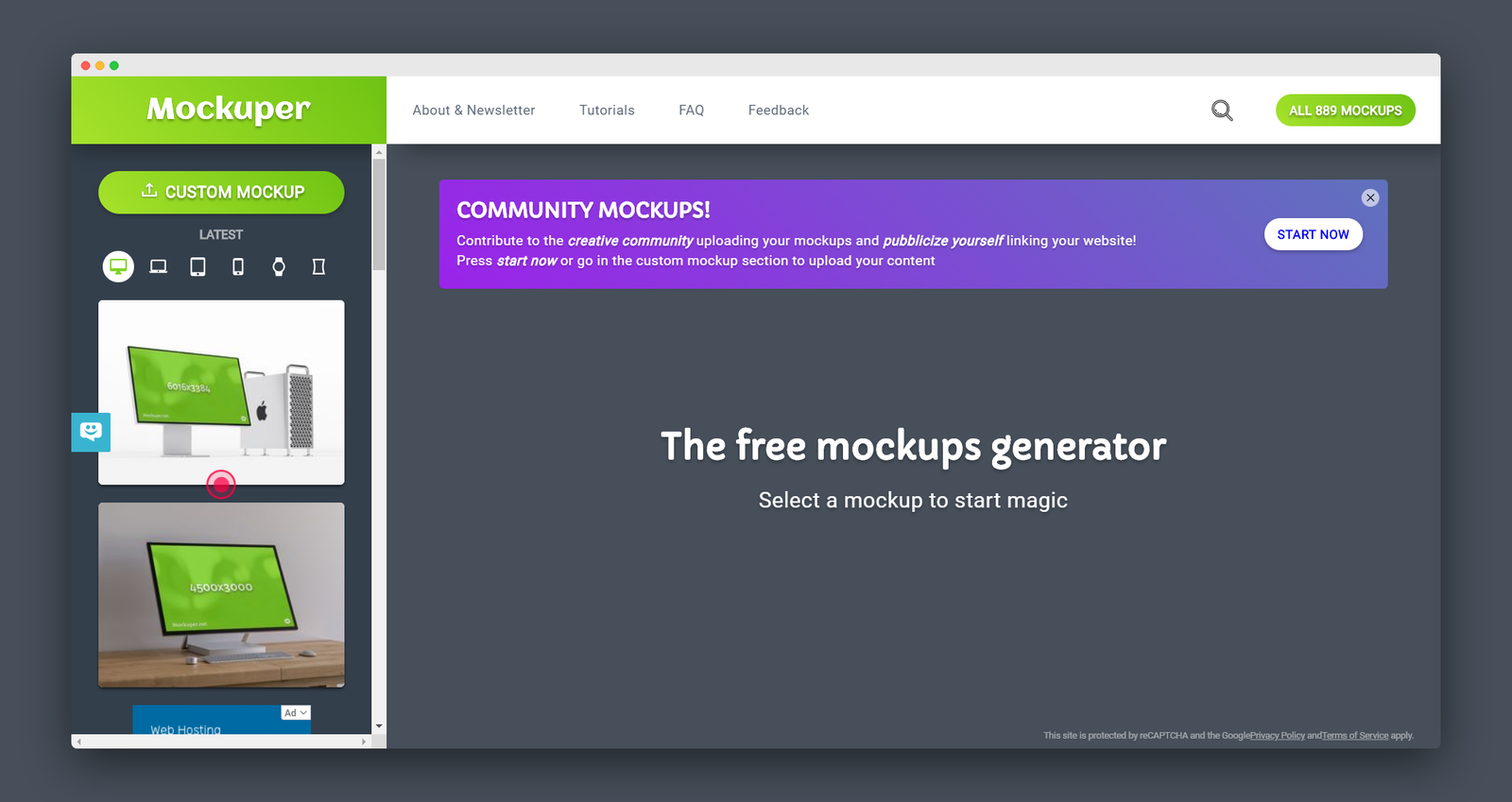Image resolution: width=1512 pixels, height=802 pixels.
Task: Click the green window maximize dot
Action: click(x=114, y=65)
